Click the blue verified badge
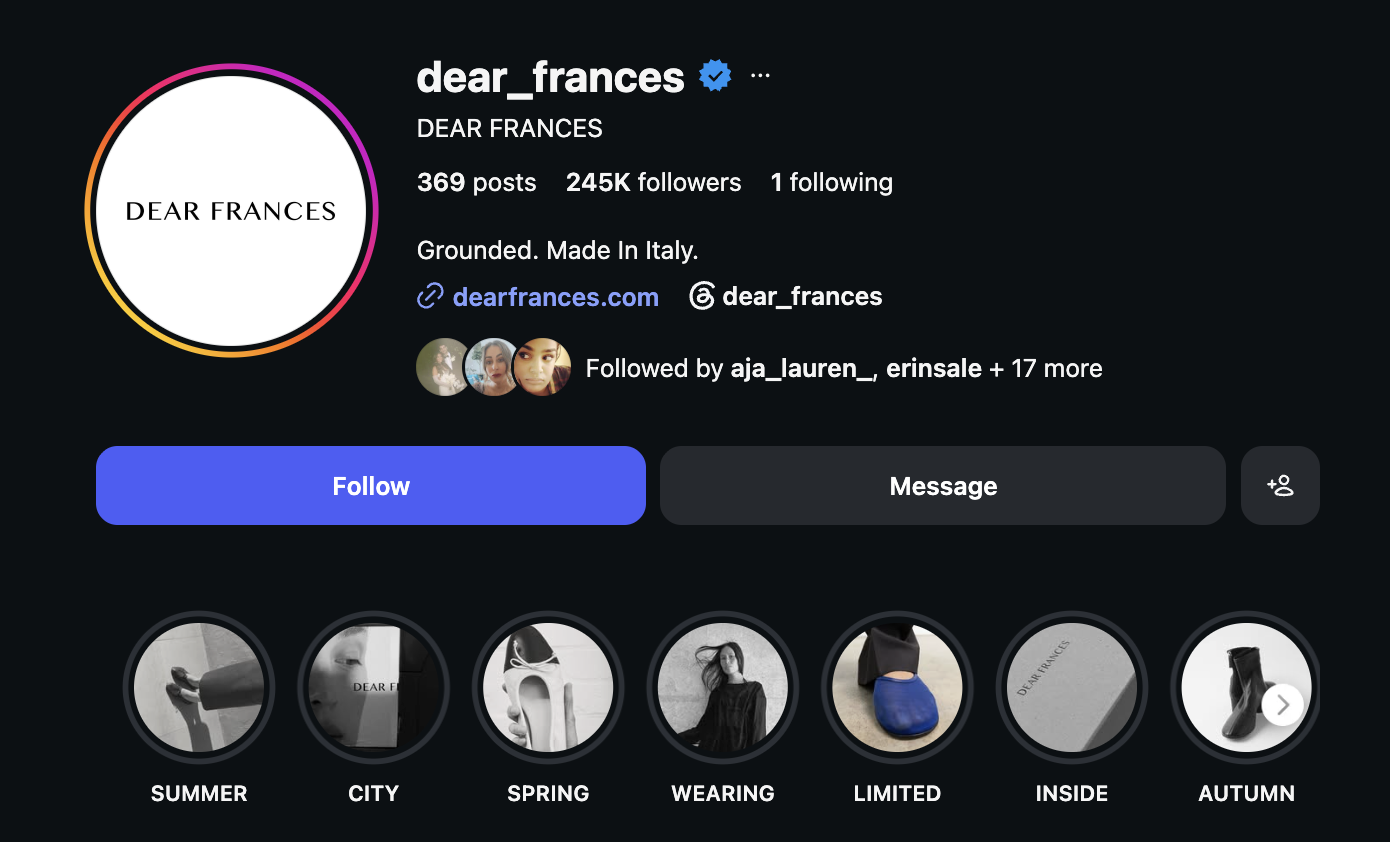The image size is (1390, 842). pos(714,76)
